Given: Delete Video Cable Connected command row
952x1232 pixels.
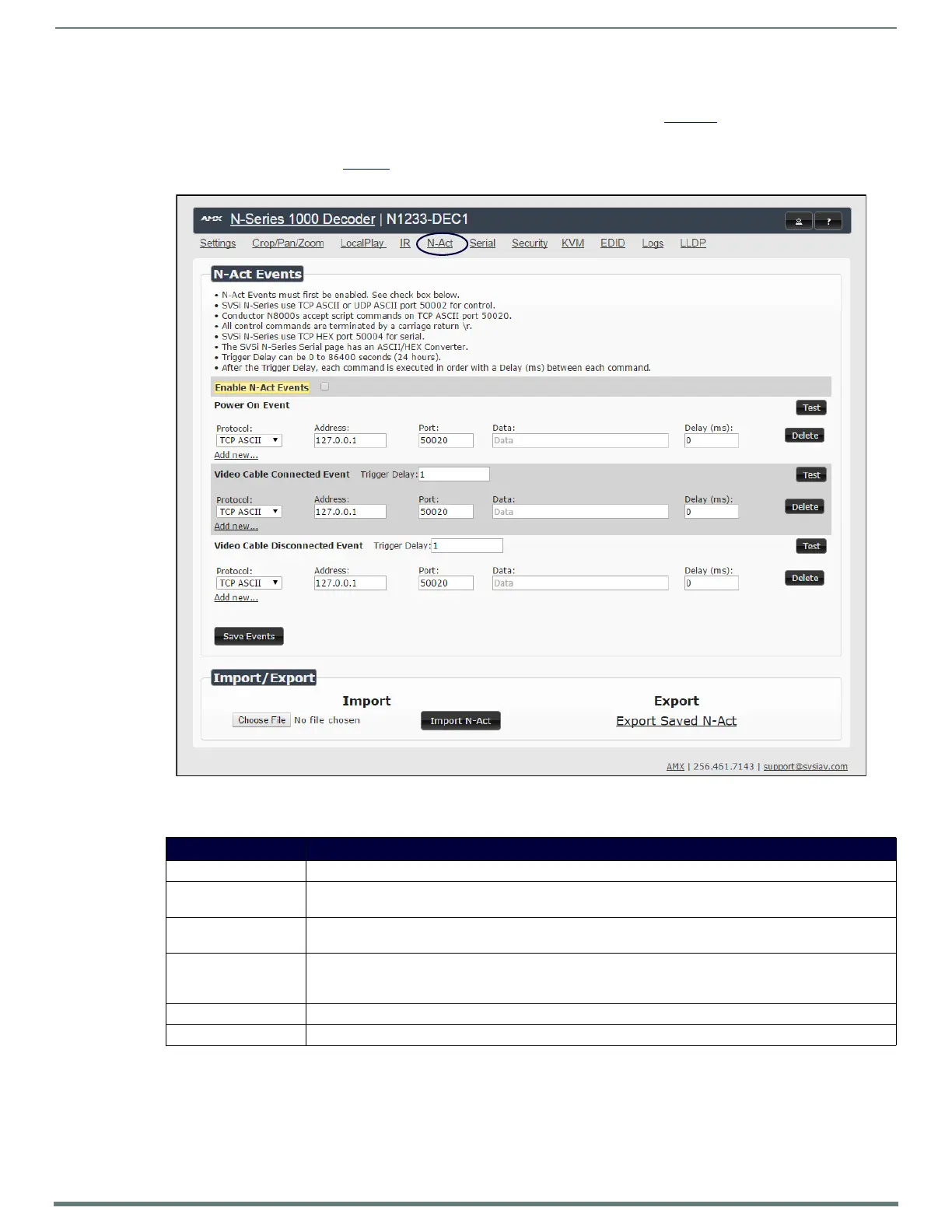Looking at the screenshot, I should (x=805, y=507).
